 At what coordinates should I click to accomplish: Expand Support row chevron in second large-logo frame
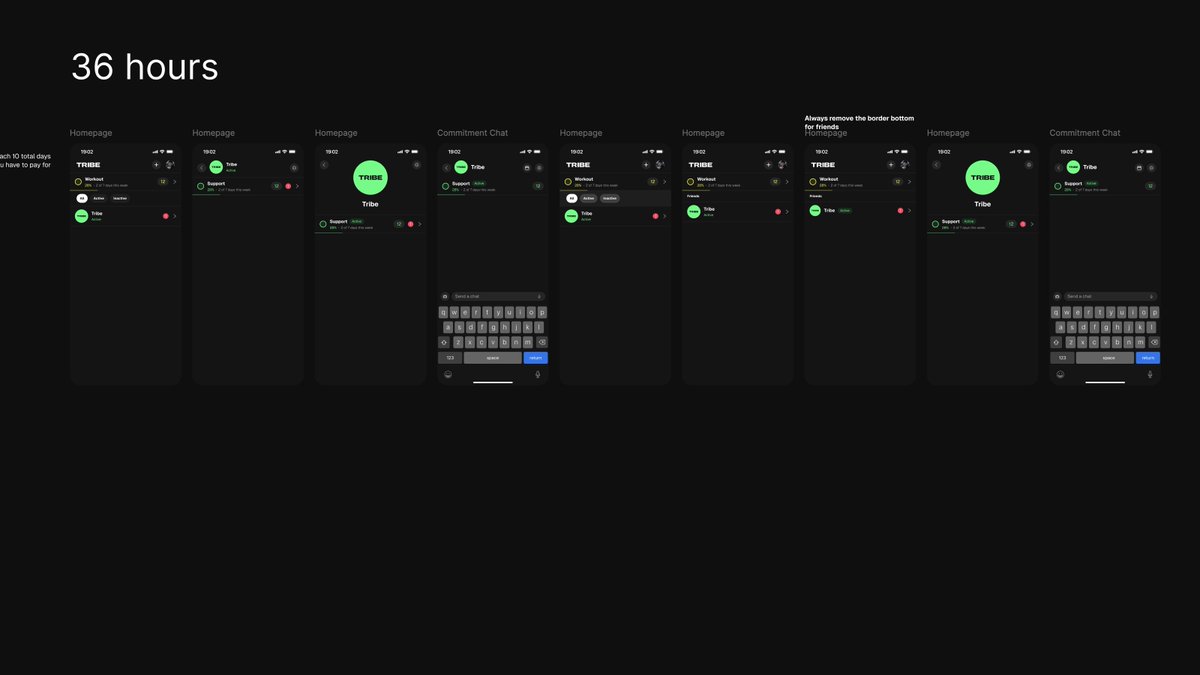[1032, 224]
